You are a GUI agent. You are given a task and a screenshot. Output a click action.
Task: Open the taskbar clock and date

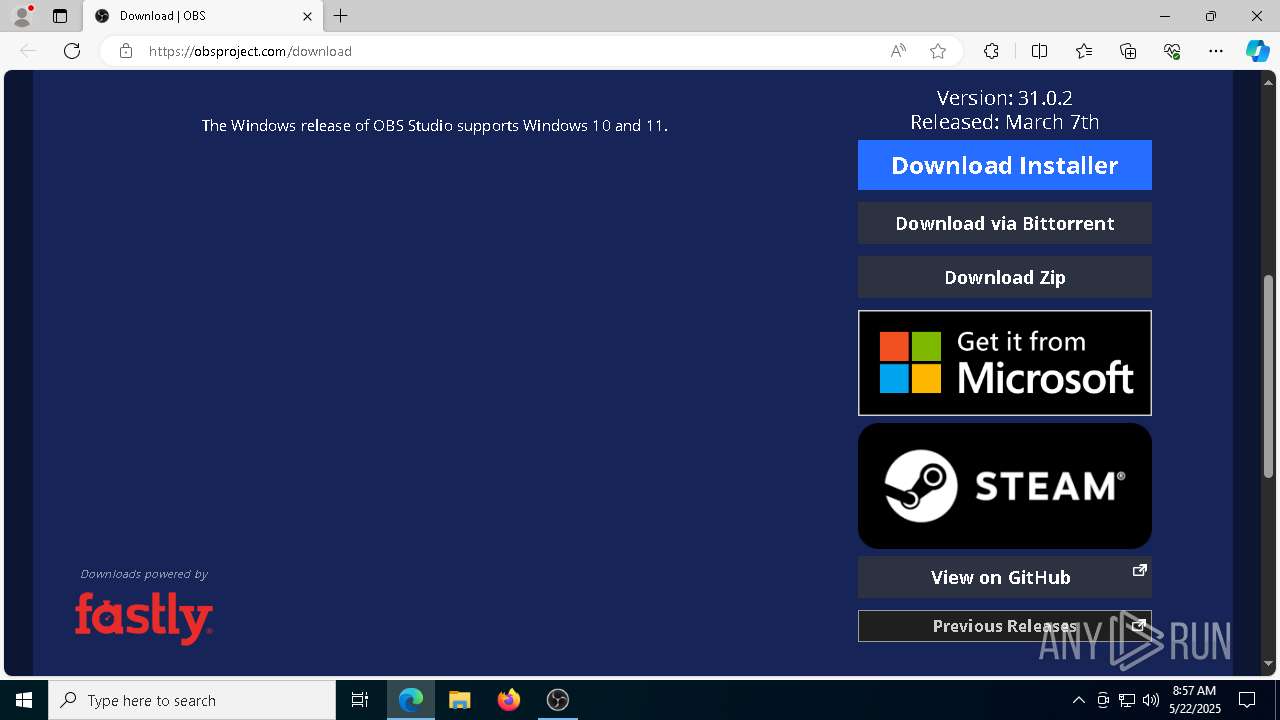1194,700
